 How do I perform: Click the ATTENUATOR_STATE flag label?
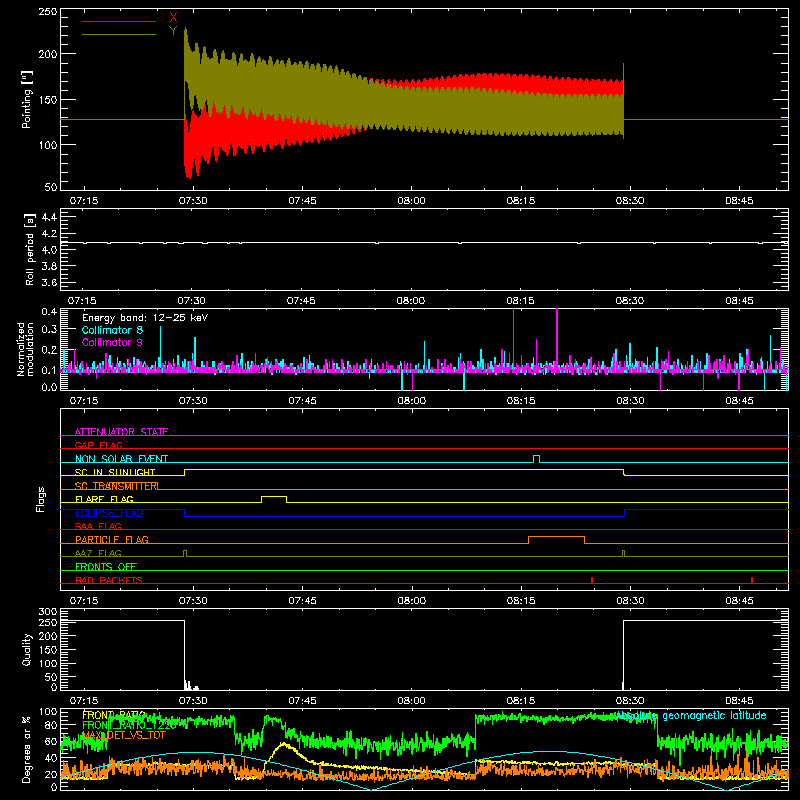(121, 432)
